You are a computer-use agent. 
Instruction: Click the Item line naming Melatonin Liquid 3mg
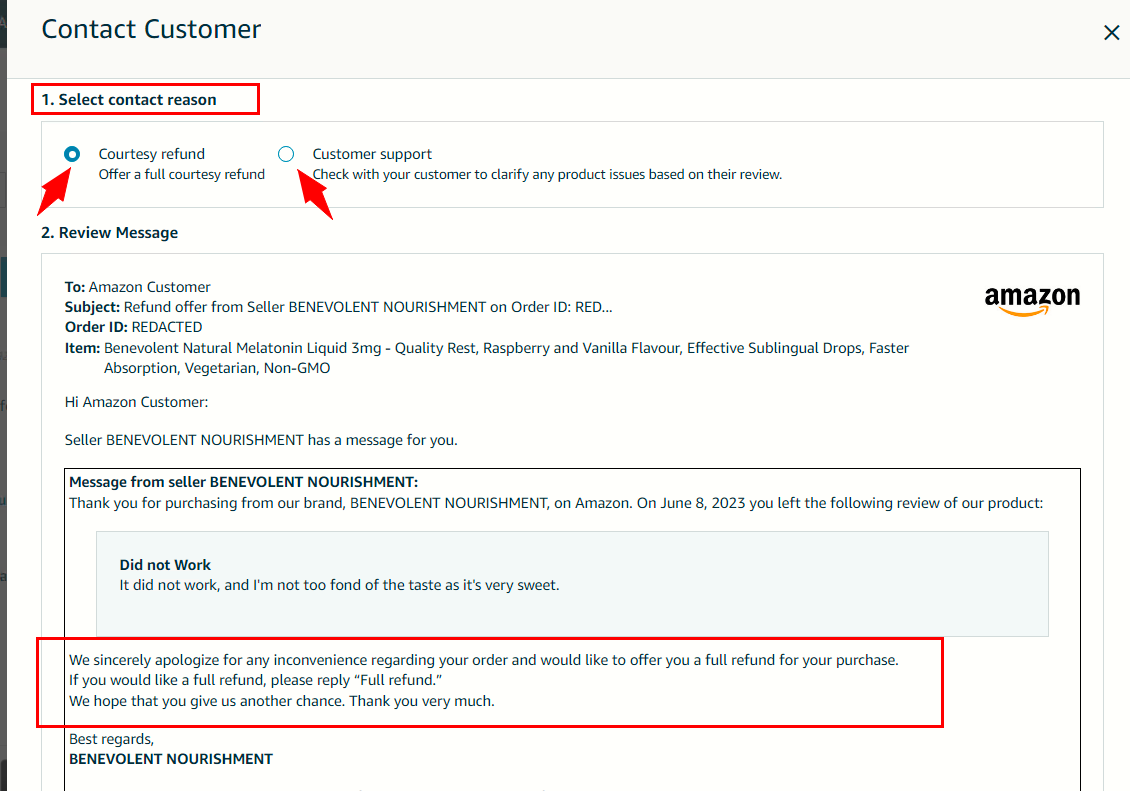tap(487, 348)
